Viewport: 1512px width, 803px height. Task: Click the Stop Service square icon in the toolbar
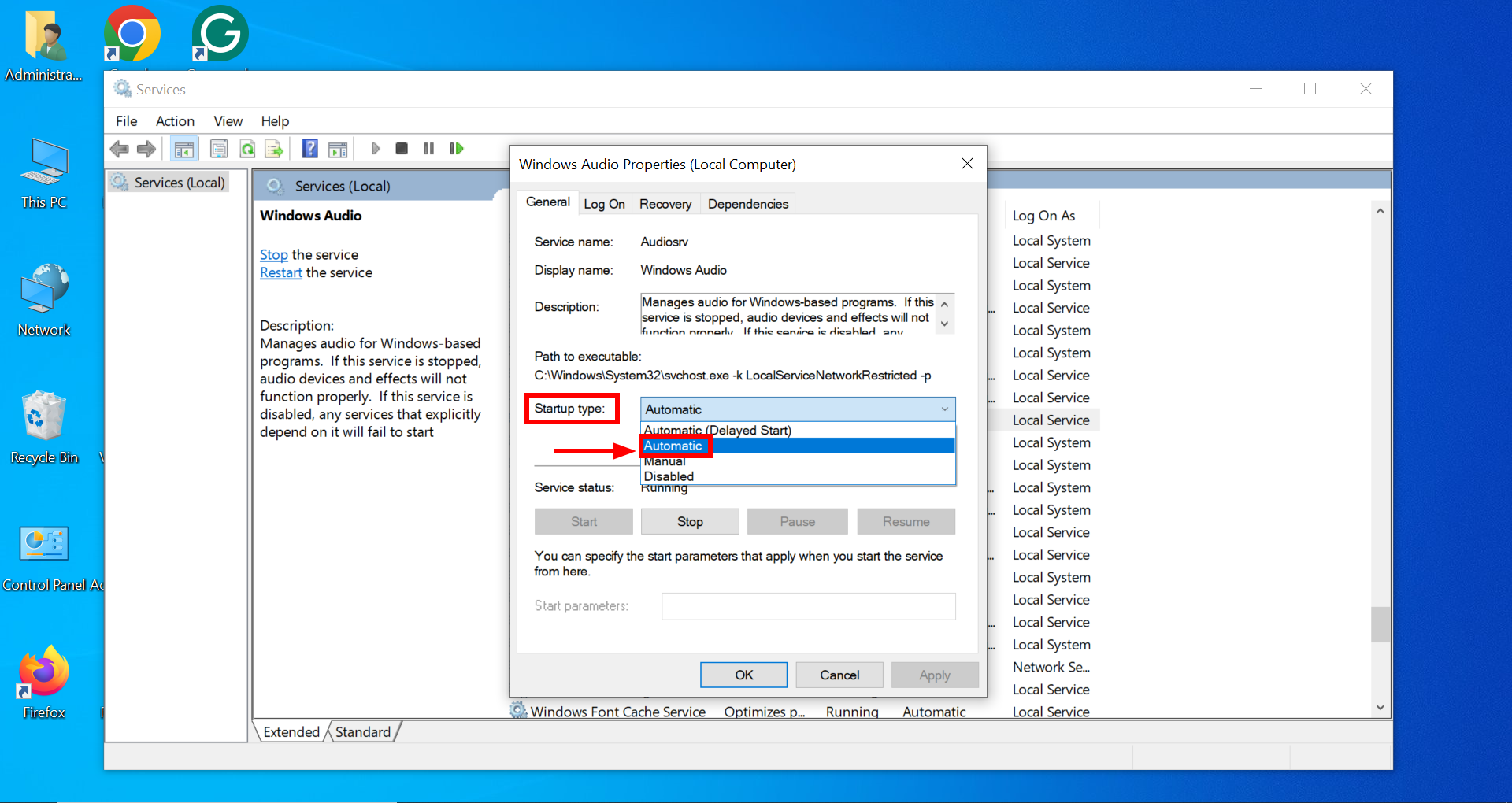(x=402, y=148)
